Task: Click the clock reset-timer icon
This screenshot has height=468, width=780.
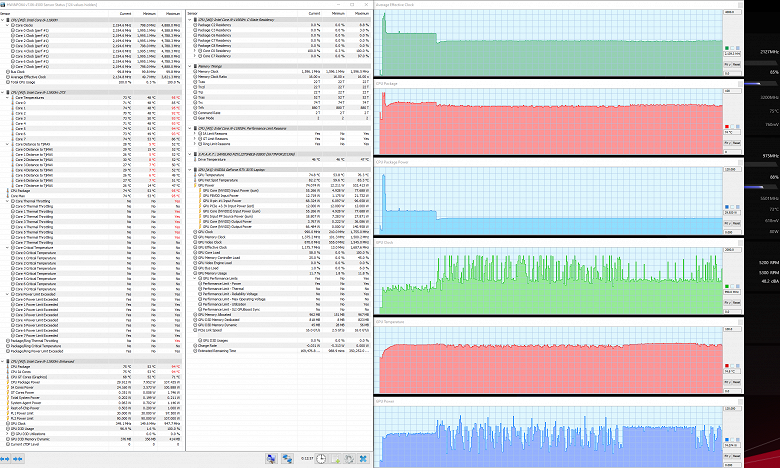Action: (321, 459)
